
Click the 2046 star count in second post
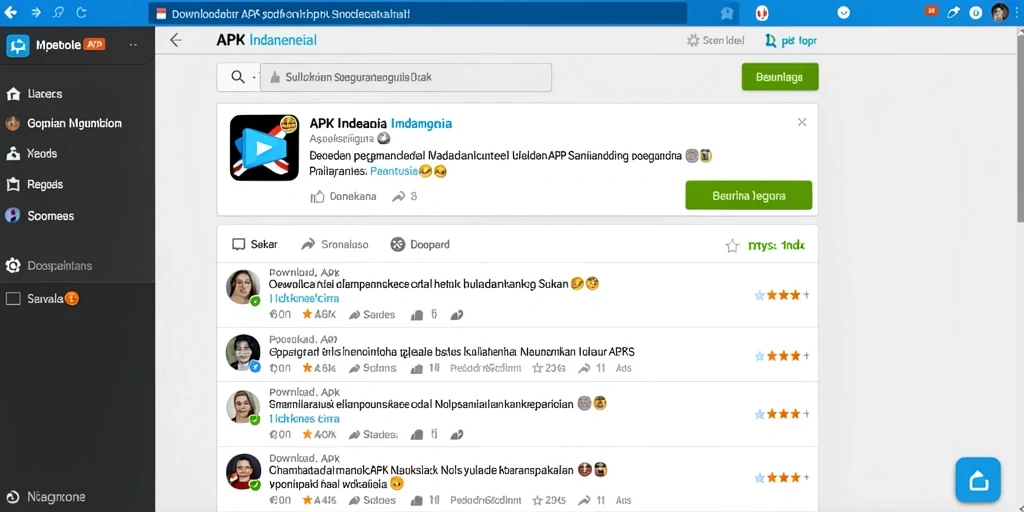click(549, 368)
